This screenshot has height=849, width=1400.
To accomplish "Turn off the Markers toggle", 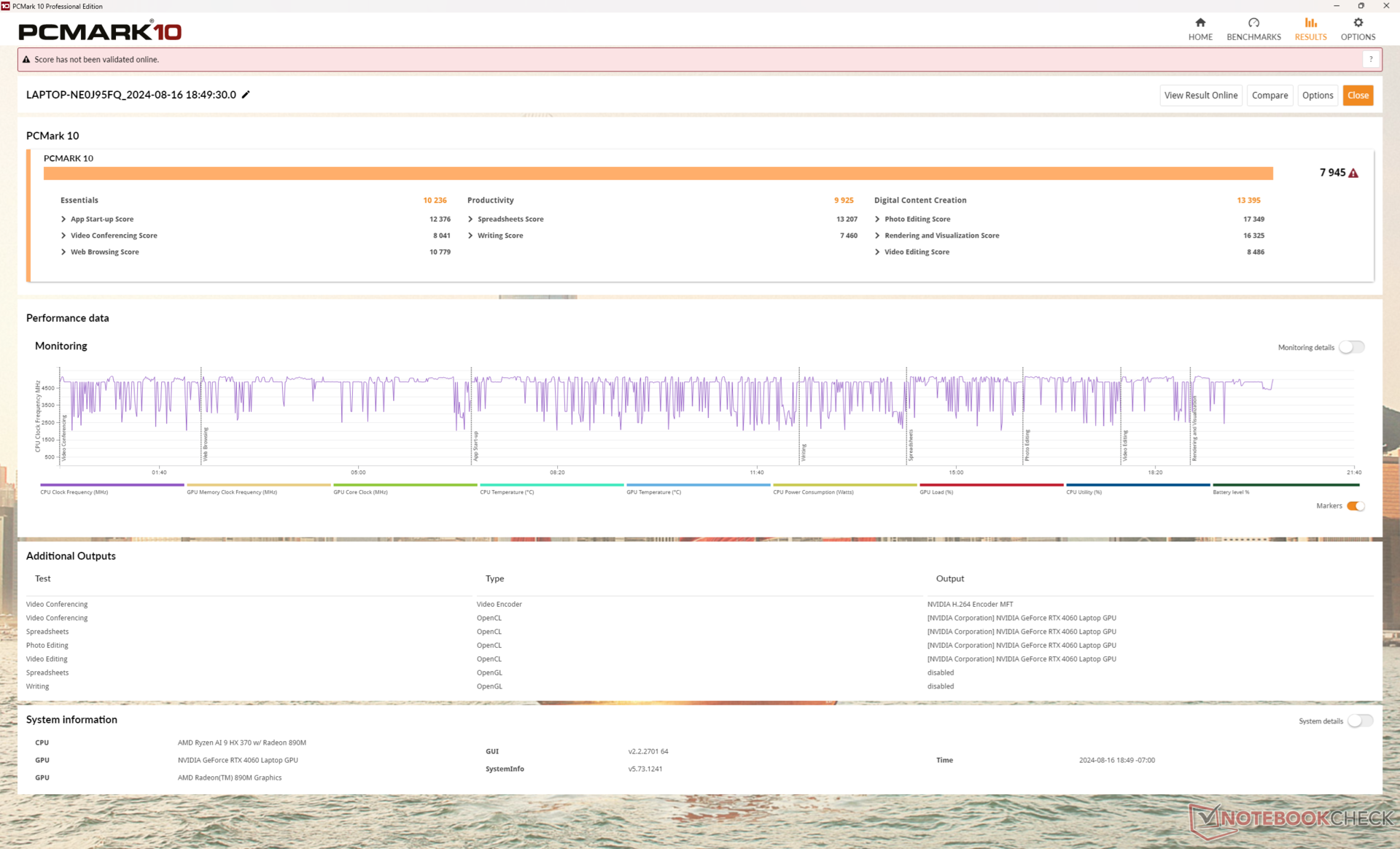I will pos(1356,506).
